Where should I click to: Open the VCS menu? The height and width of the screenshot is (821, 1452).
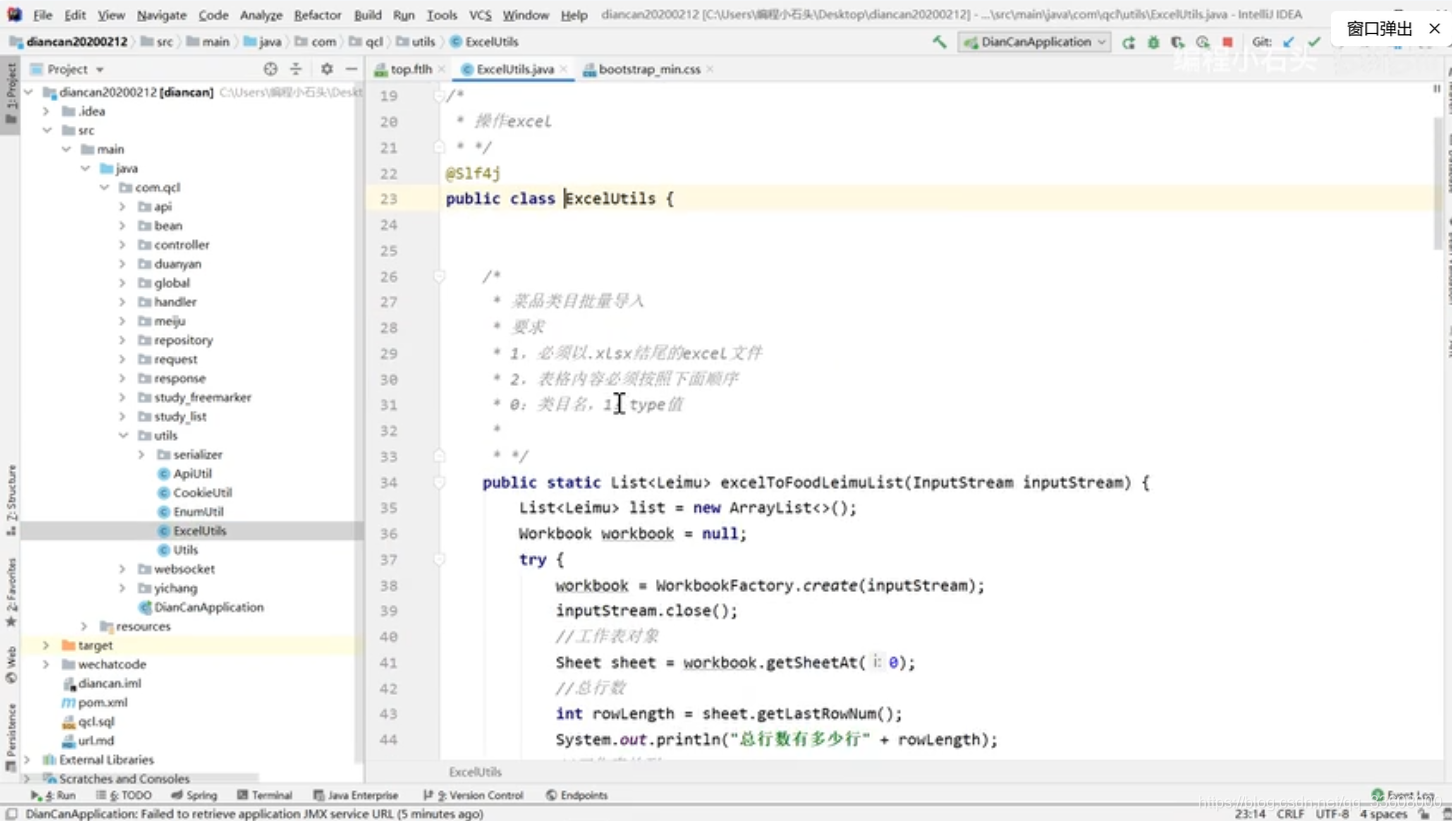[x=480, y=15]
